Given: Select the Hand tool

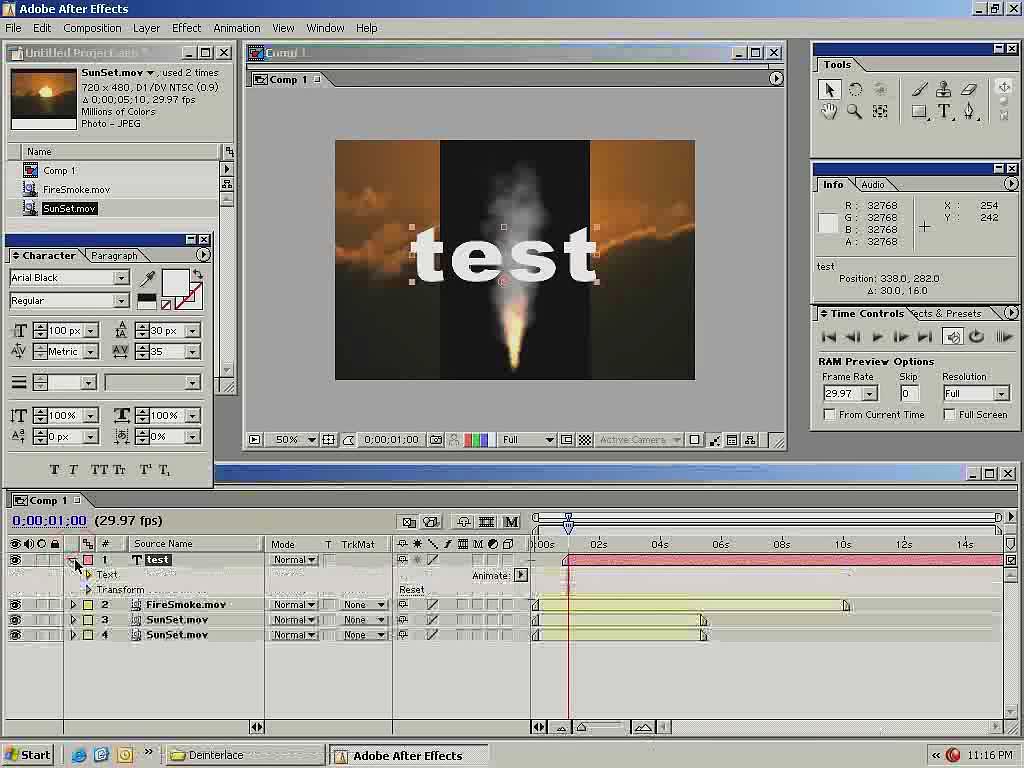Looking at the screenshot, I should pos(829,112).
